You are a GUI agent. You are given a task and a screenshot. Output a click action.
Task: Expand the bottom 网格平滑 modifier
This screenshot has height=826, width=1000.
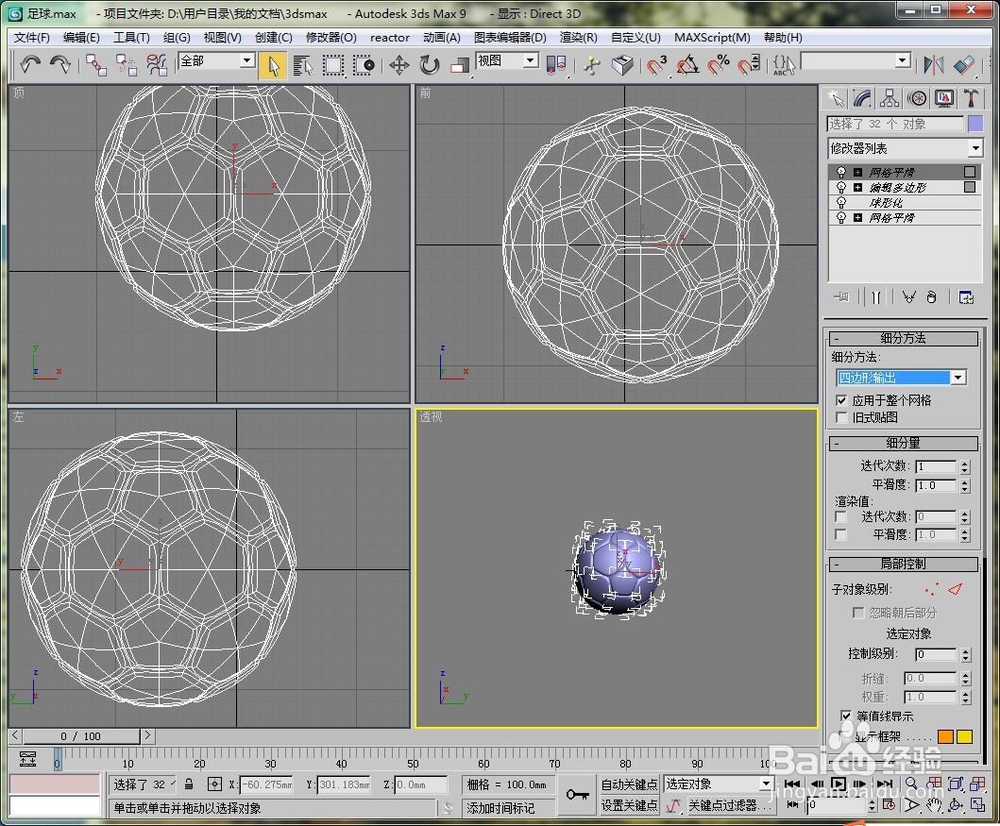858,218
